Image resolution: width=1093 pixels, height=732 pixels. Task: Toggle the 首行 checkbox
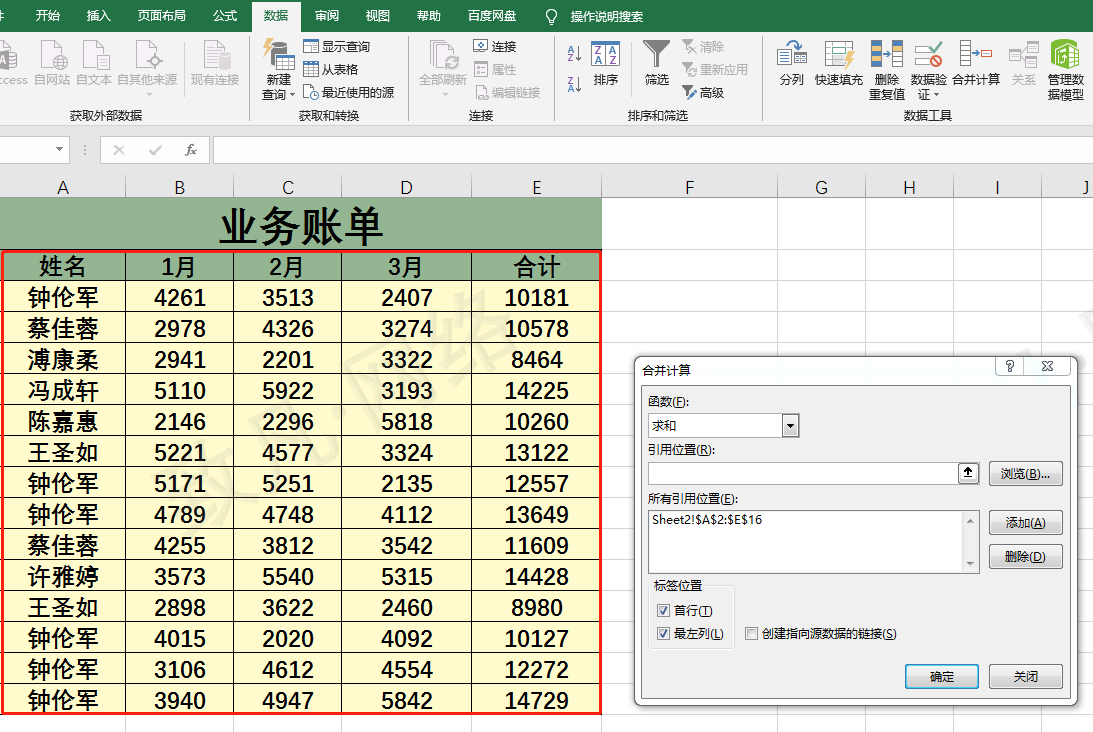coord(663,611)
